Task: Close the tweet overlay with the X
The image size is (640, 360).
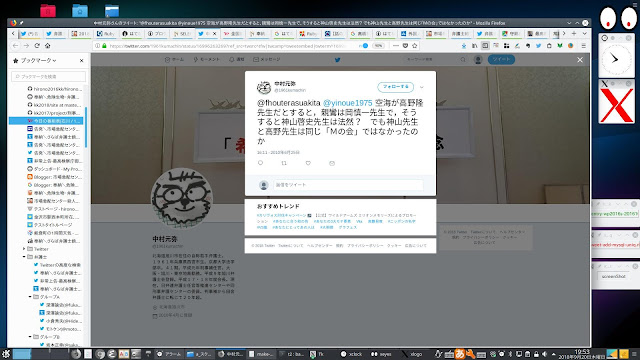Action: 580,60
